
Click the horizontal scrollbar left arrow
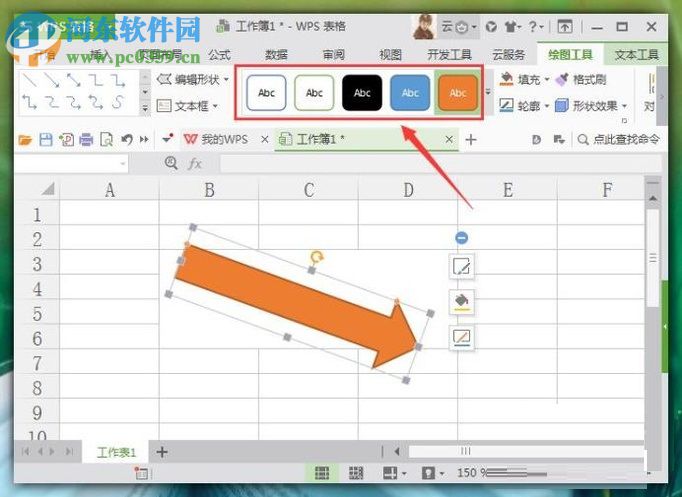(397, 451)
